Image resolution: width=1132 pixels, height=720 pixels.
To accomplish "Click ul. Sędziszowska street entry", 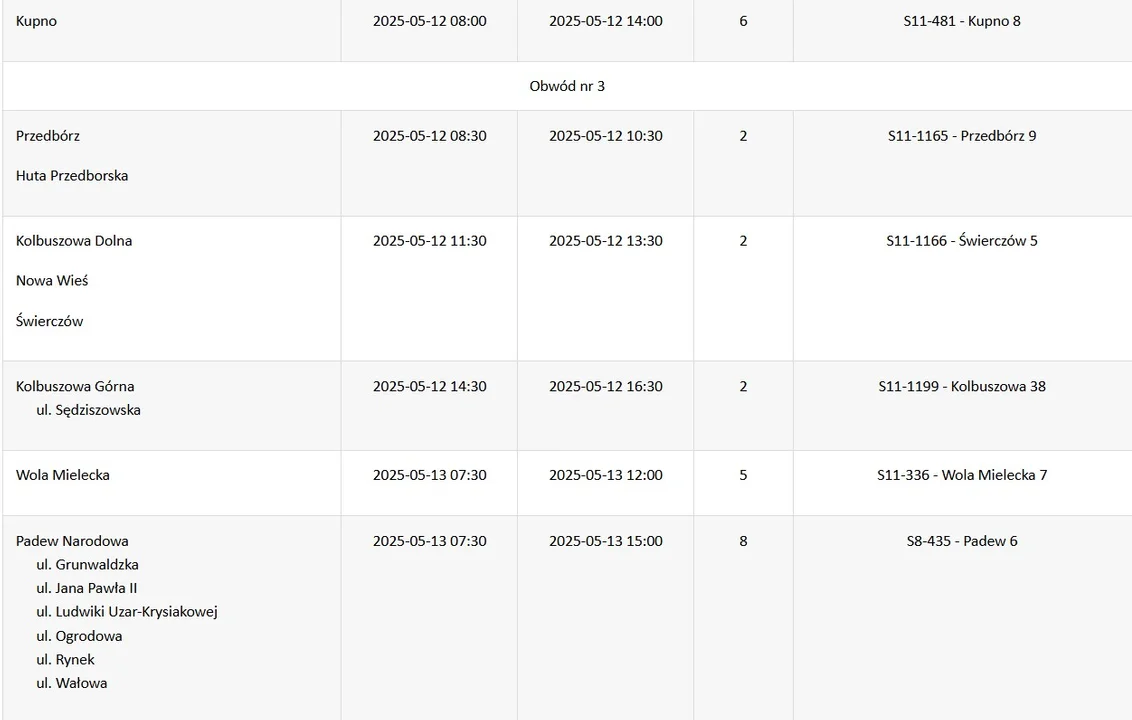I will (x=88, y=410).
